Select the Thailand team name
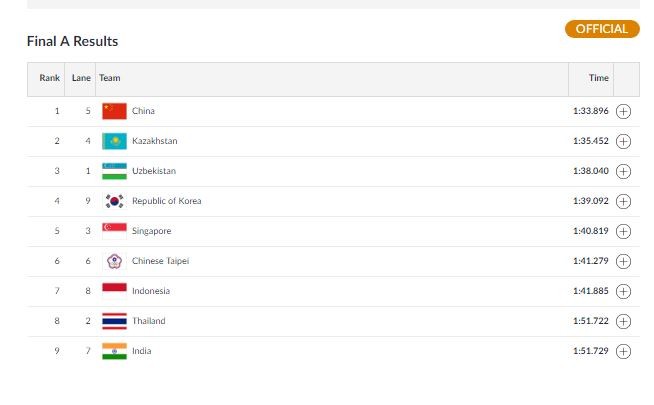 [148, 321]
